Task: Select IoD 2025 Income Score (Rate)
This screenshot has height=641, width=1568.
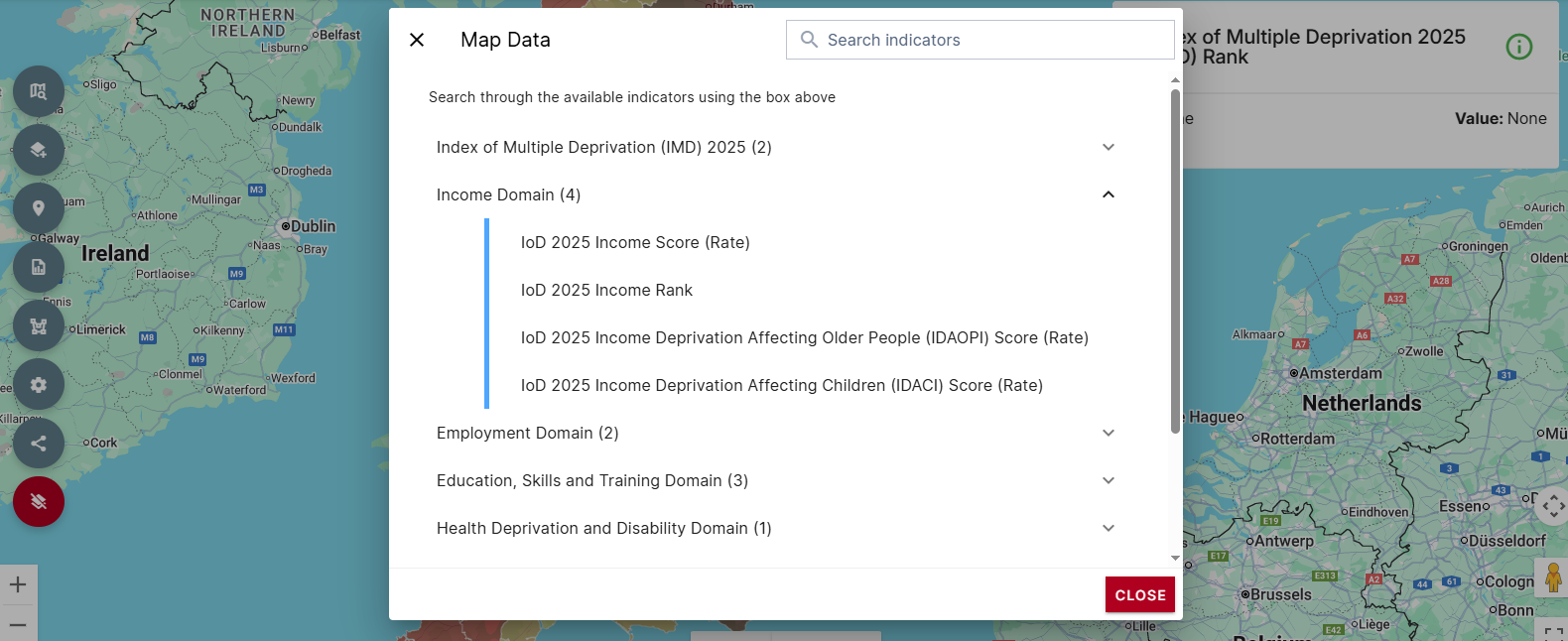Action: (x=635, y=242)
